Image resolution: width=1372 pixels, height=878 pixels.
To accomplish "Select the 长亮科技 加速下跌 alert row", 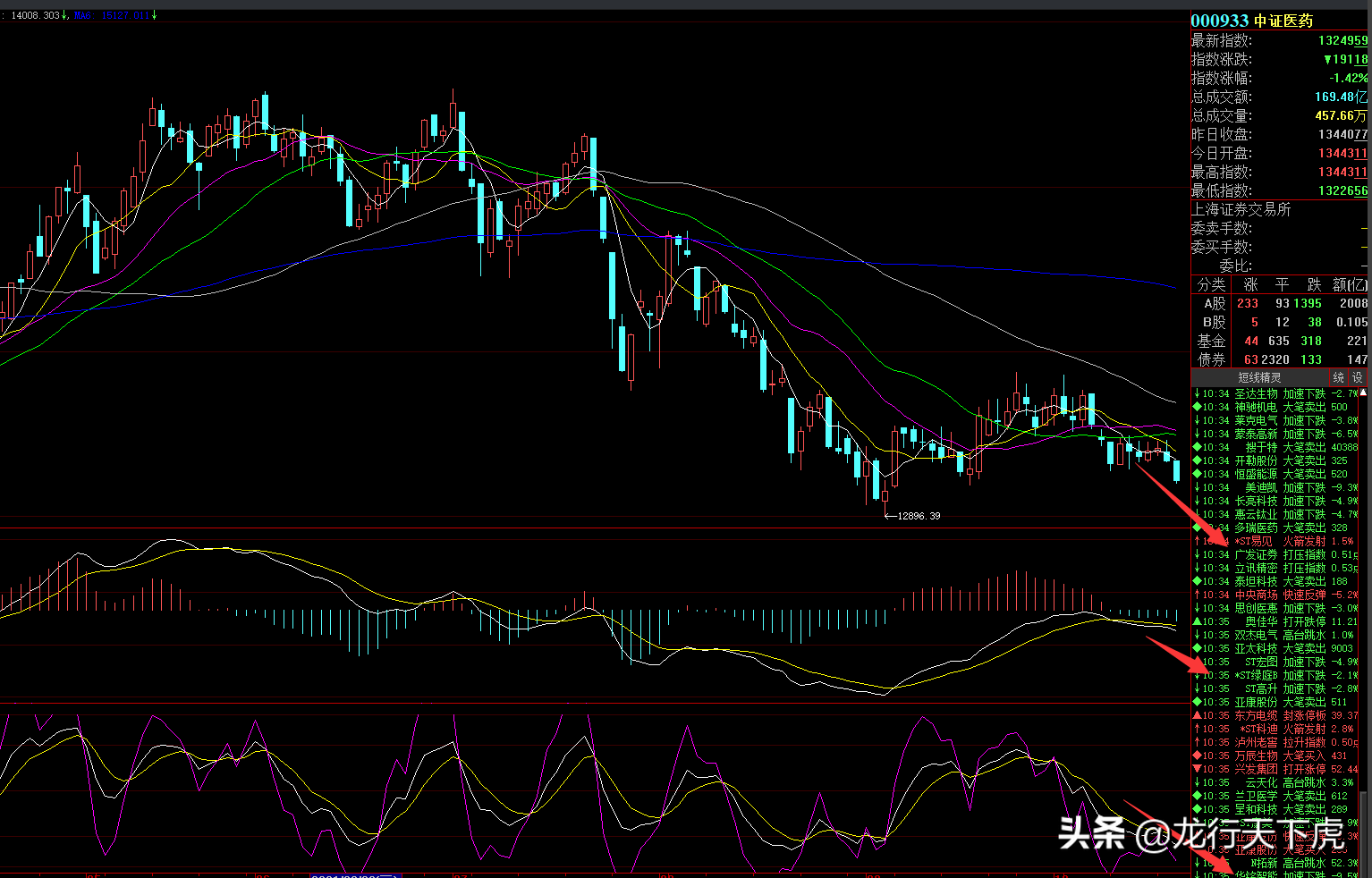I will [x=1275, y=501].
